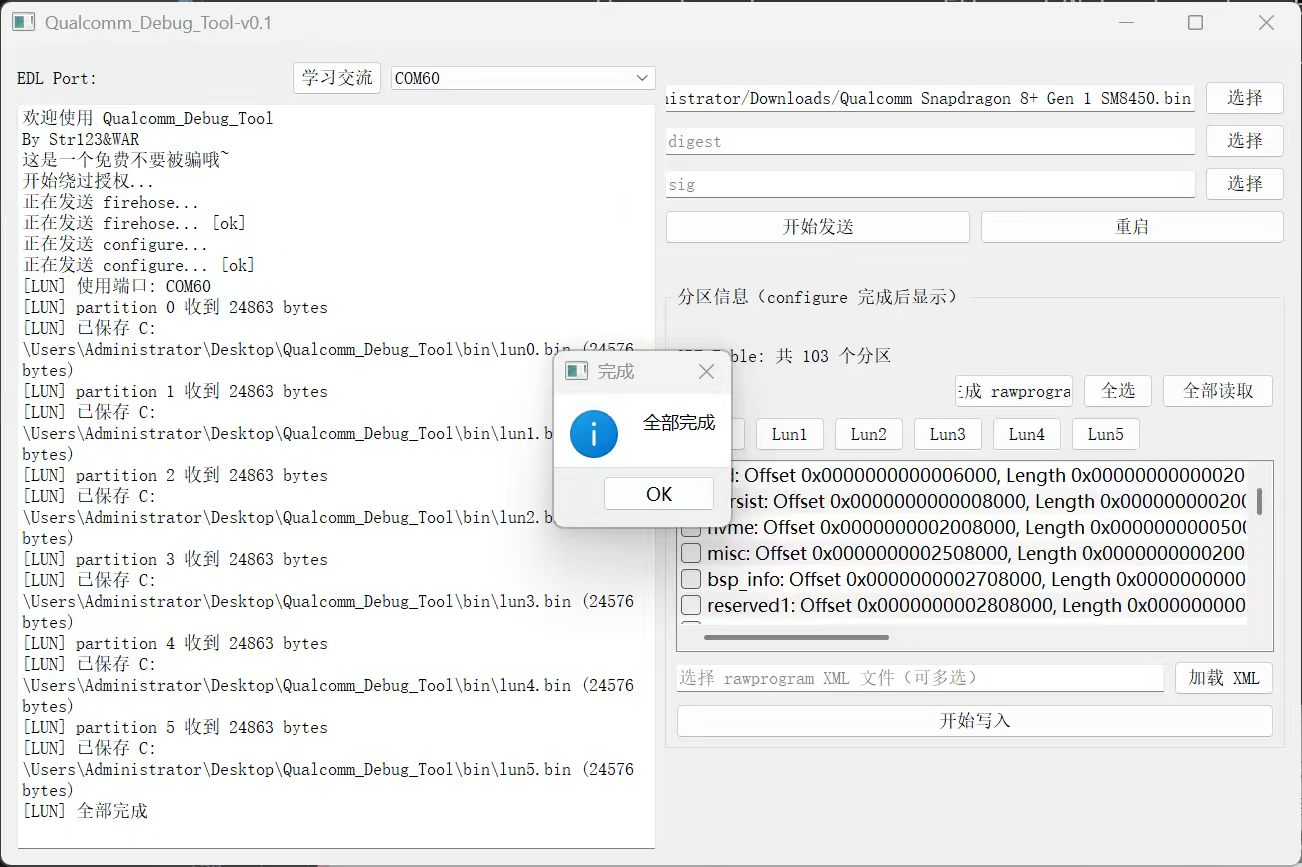Switch to the Lun5 tab
Viewport: 1302px width, 867px height.
1105,434
